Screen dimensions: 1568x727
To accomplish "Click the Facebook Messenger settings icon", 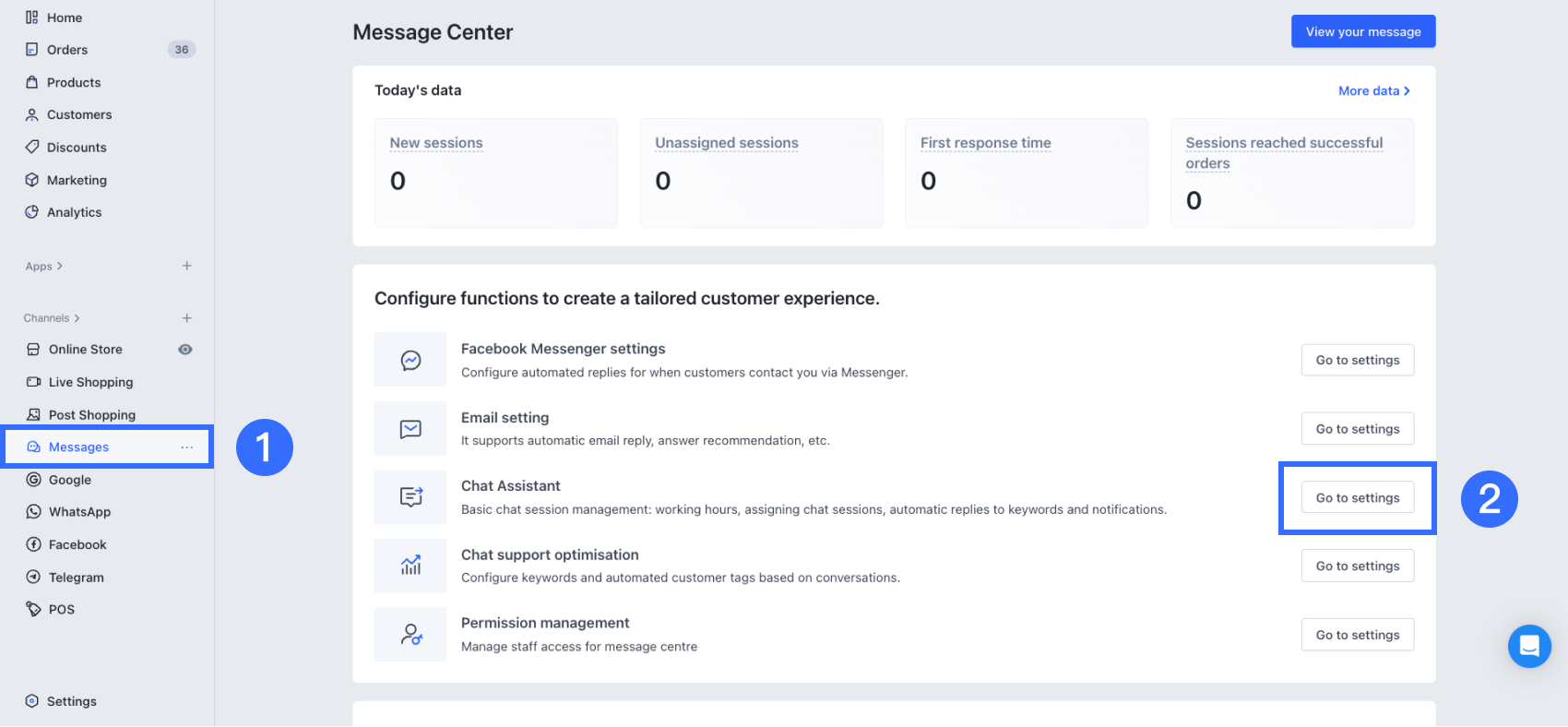I will coord(410,360).
